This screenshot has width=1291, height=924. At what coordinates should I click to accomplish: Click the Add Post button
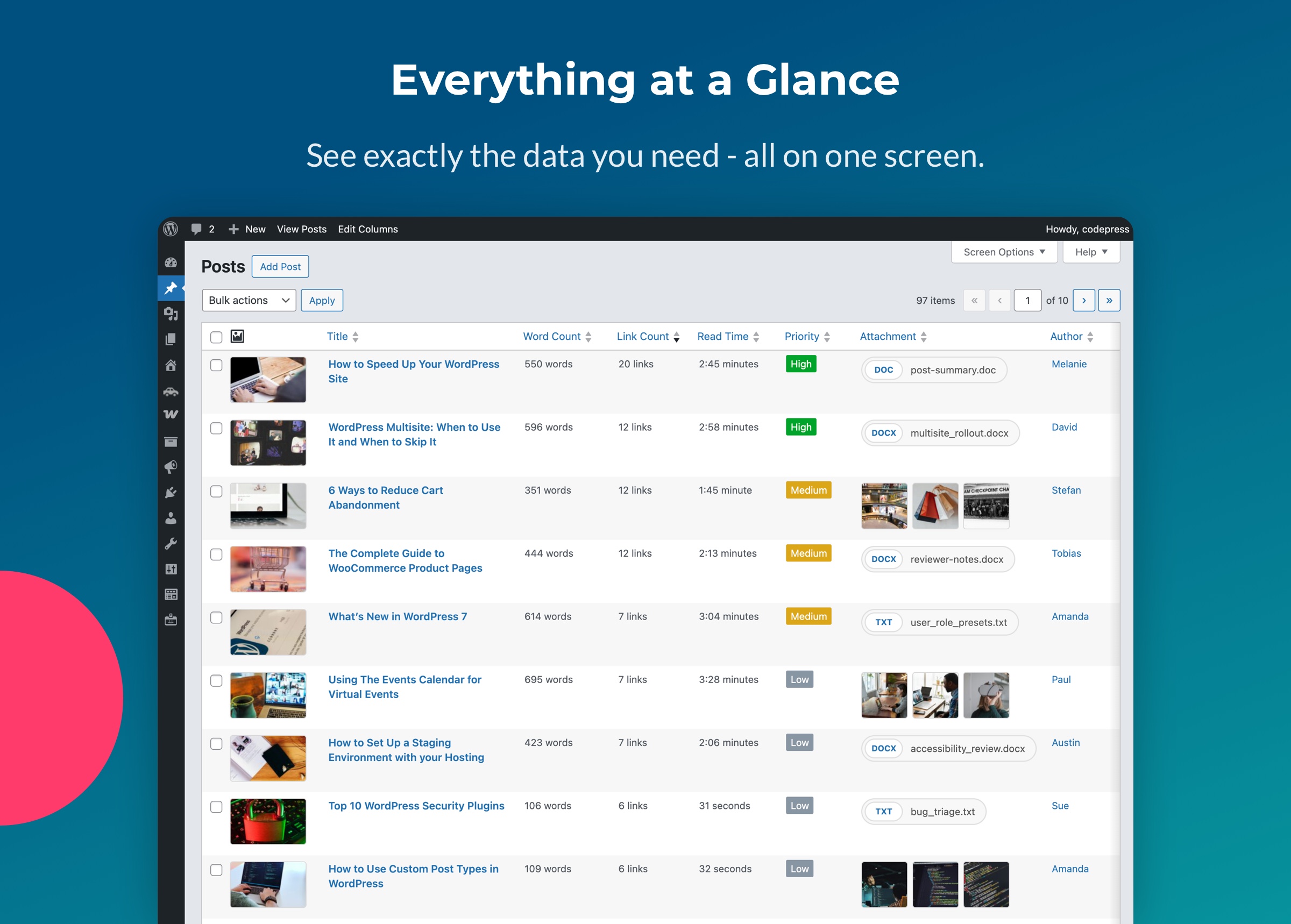tap(280, 266)
